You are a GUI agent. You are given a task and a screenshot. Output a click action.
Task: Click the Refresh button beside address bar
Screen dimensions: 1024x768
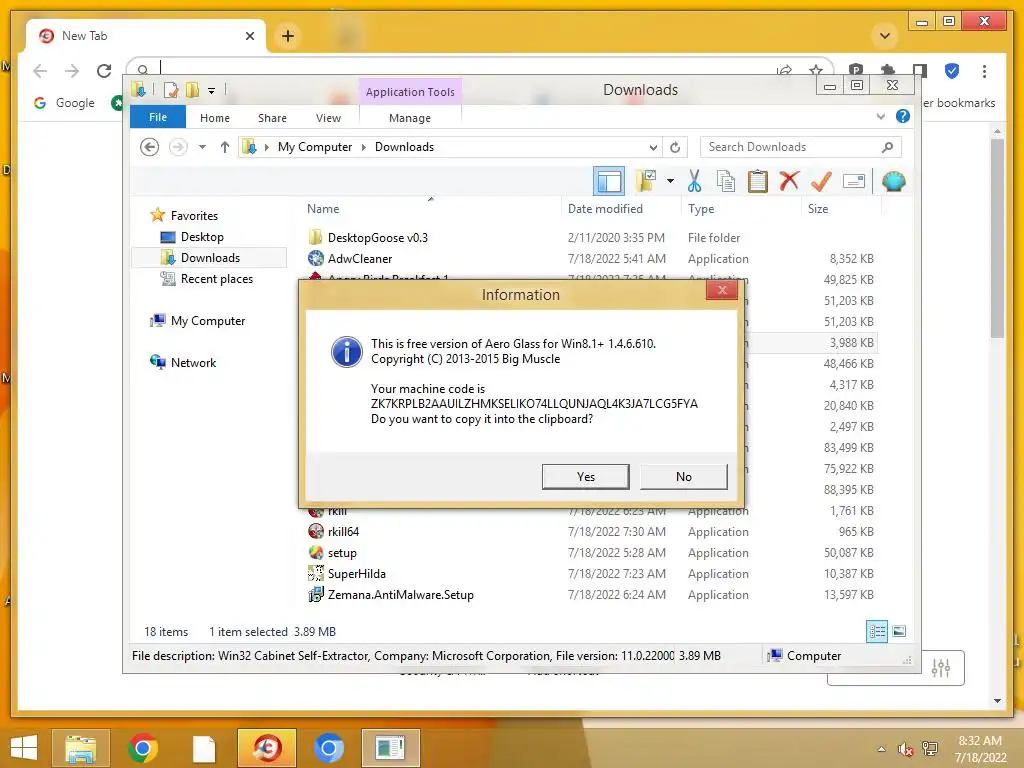point(675,147)
